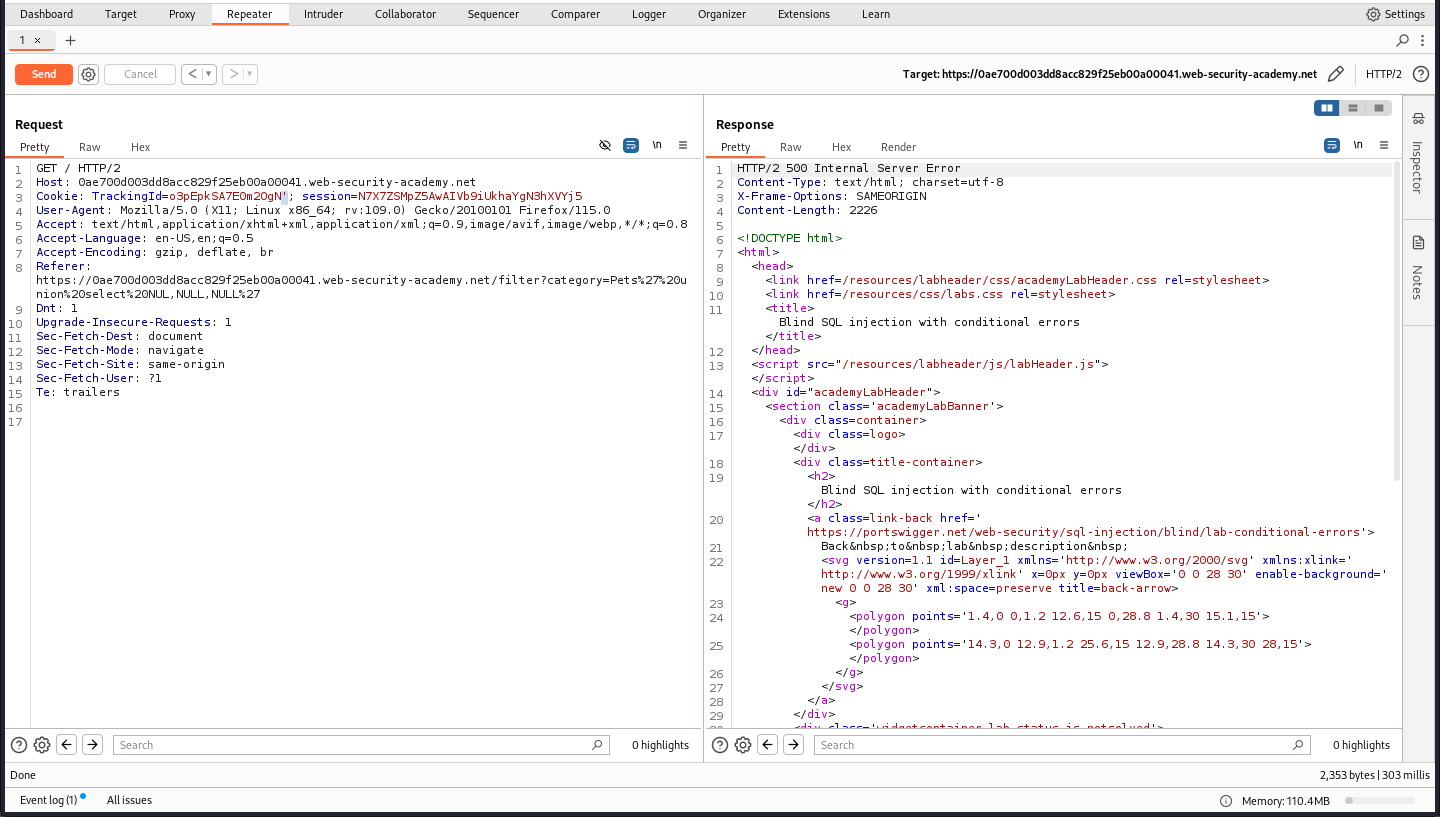Image resolution: width=1440 pixels, height=817 pixels.
Task: Toggle response word wrap icon
Action: [x=1332, y=145]
